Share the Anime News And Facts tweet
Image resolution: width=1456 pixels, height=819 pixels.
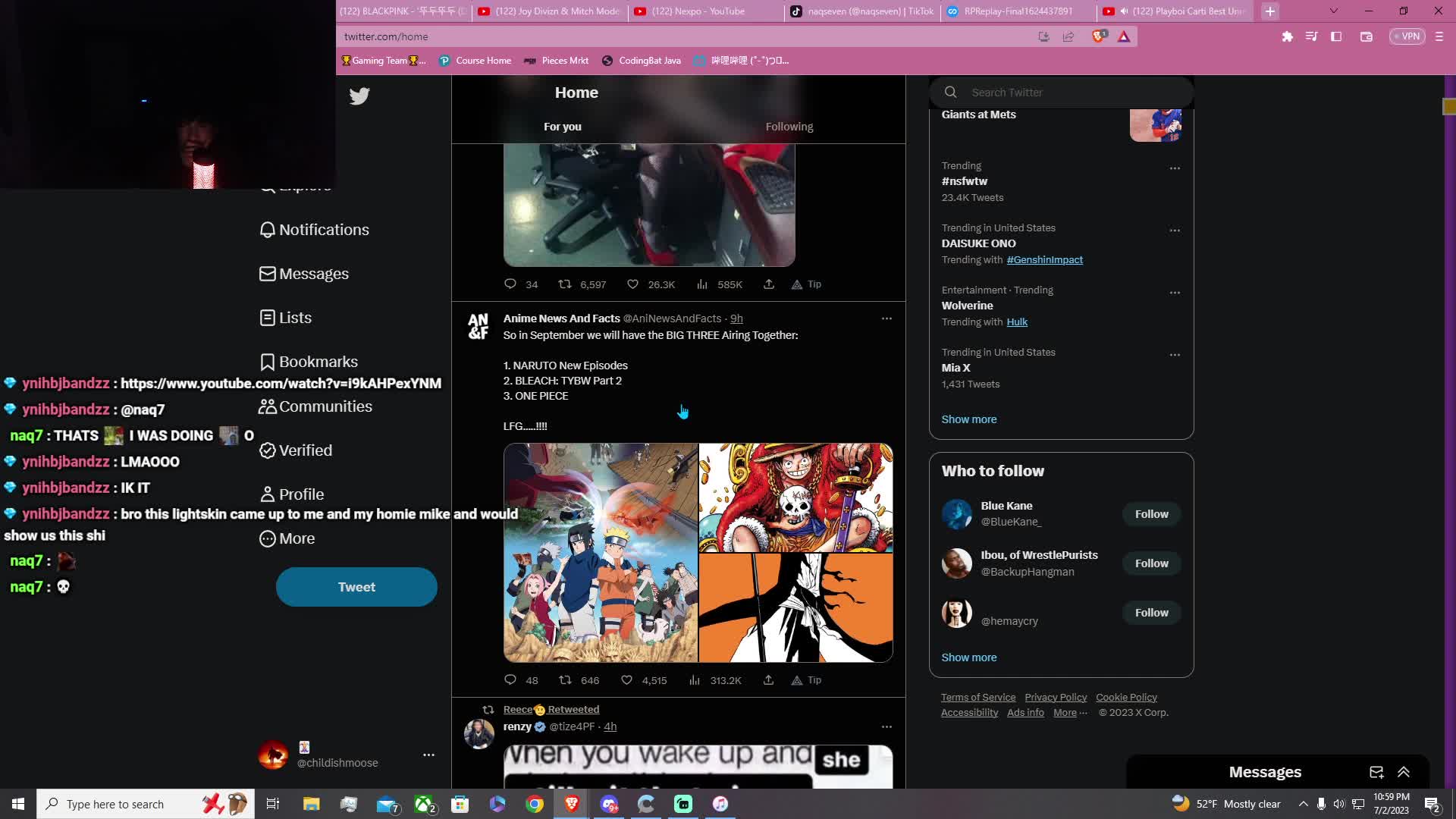click(x=768, y=680)
